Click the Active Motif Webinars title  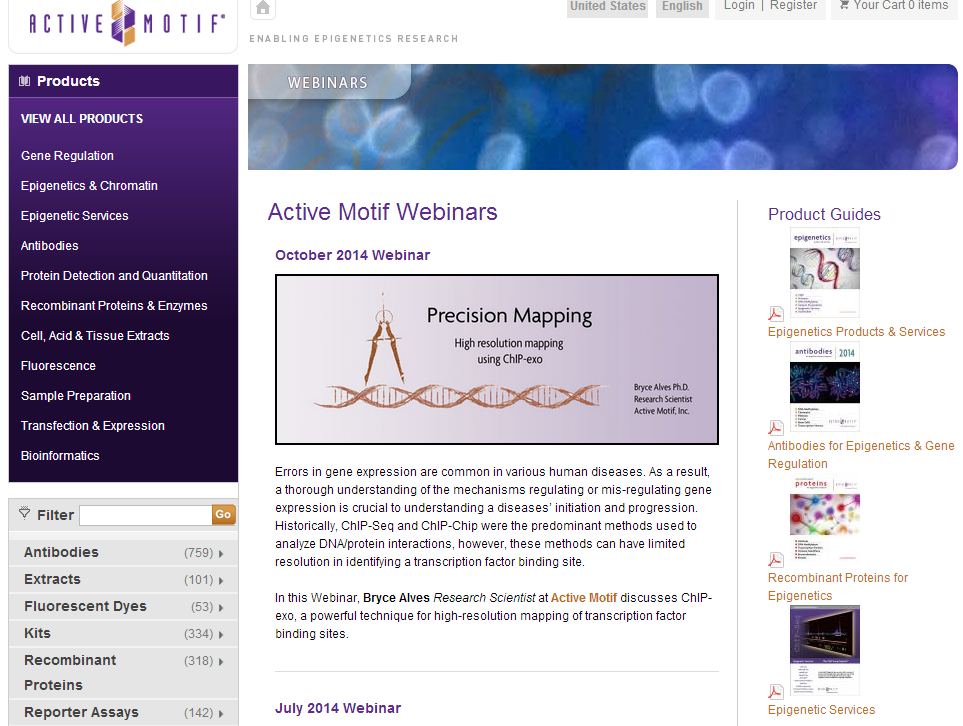383,212
